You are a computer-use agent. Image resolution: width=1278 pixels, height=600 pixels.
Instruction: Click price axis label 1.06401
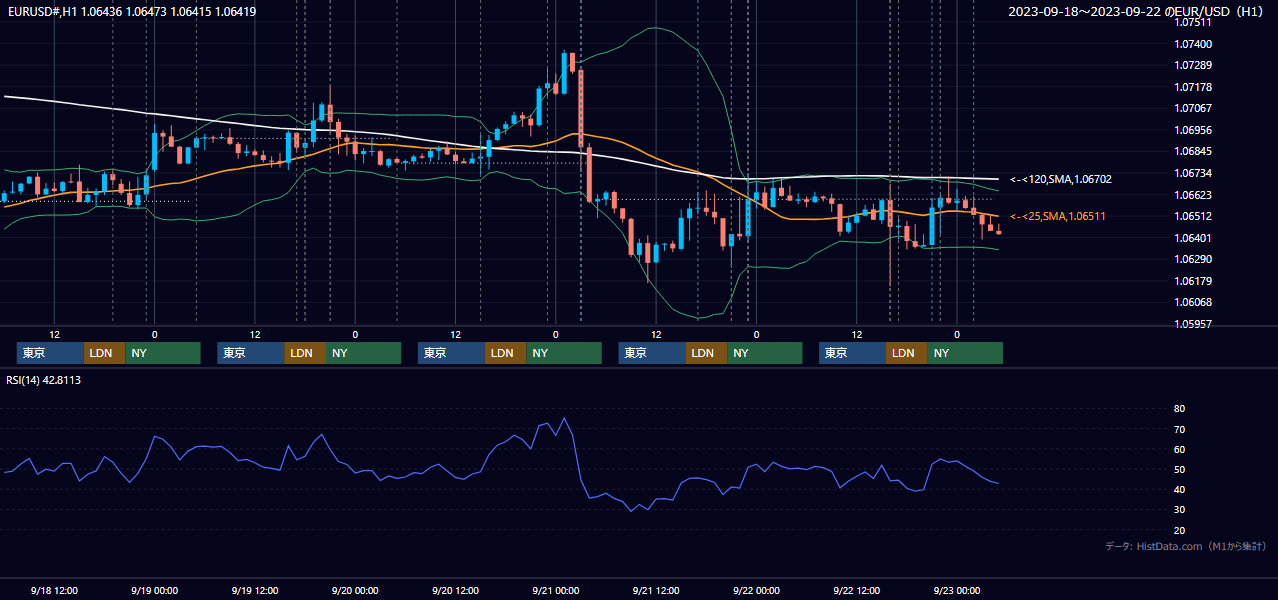(1193, 238)
